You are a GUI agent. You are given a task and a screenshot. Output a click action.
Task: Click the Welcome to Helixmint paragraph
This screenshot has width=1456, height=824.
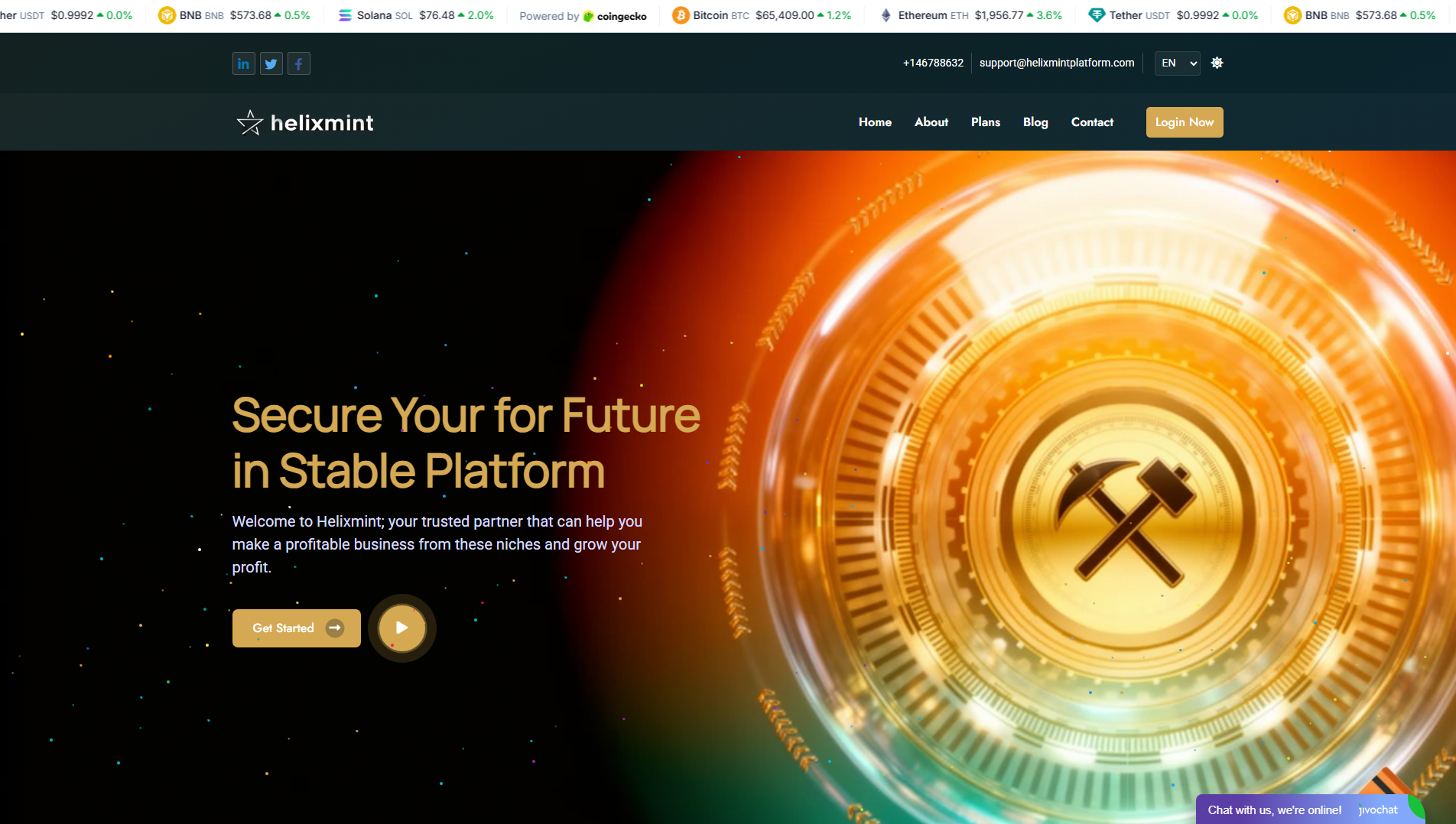(x=437, y=544)
